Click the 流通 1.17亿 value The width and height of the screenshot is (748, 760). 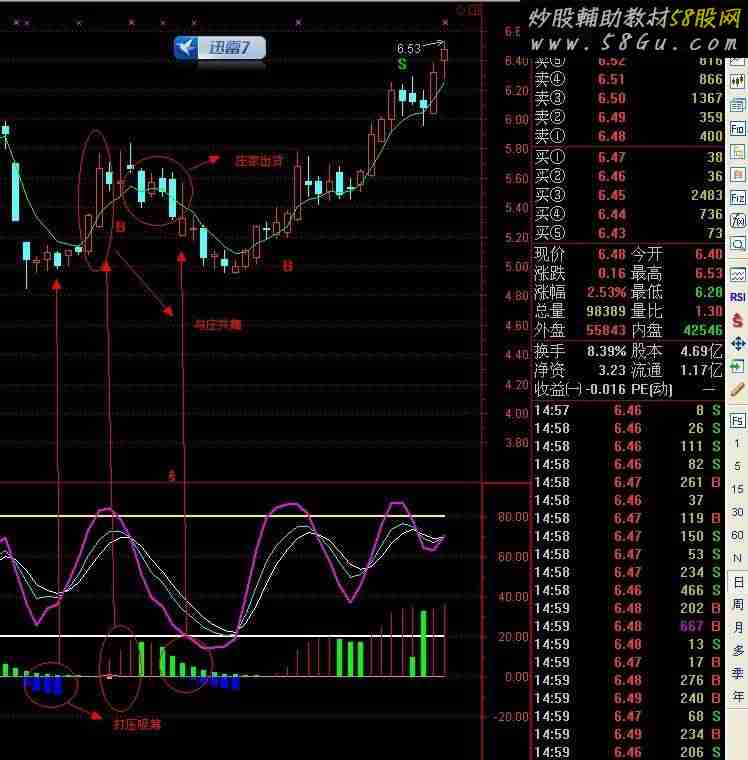(701, 370)
